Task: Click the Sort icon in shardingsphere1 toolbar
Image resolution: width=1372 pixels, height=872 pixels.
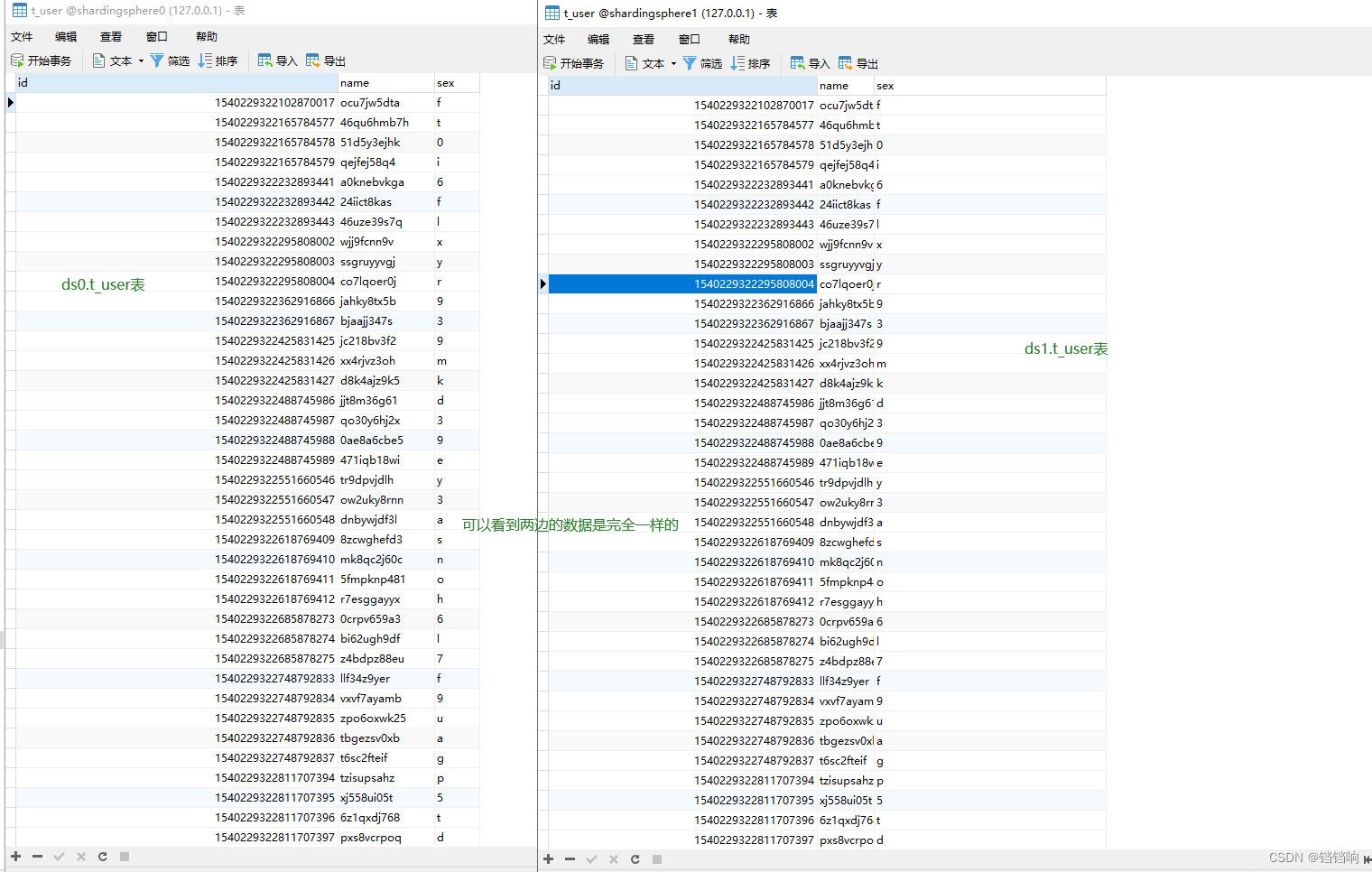Action: (737, 63)
